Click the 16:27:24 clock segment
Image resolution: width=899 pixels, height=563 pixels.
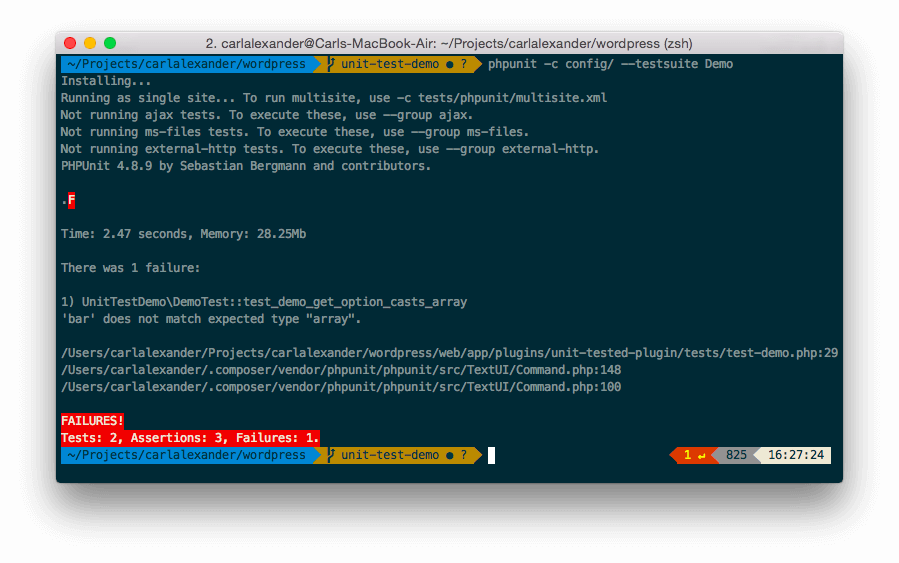coord(795,455)
